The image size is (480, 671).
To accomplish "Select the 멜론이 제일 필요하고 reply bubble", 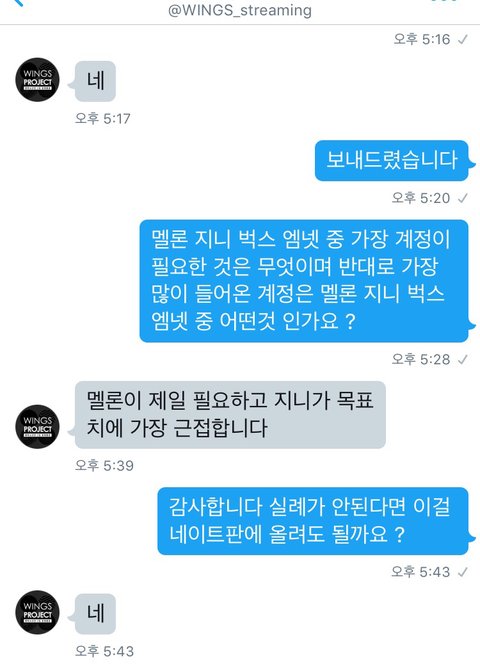I will 230,415.
